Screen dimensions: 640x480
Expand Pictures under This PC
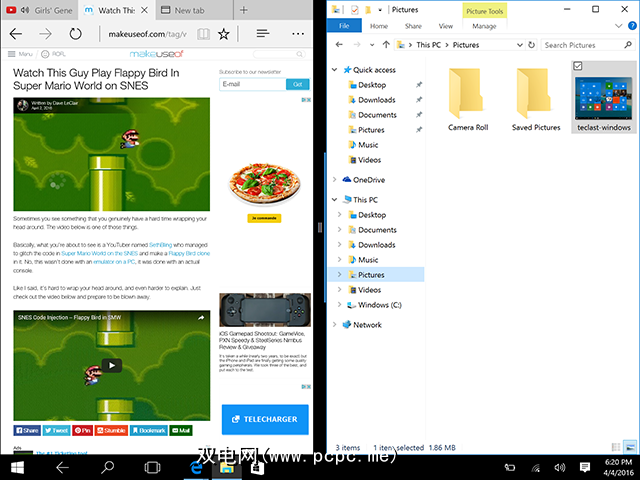pos(340,275)
